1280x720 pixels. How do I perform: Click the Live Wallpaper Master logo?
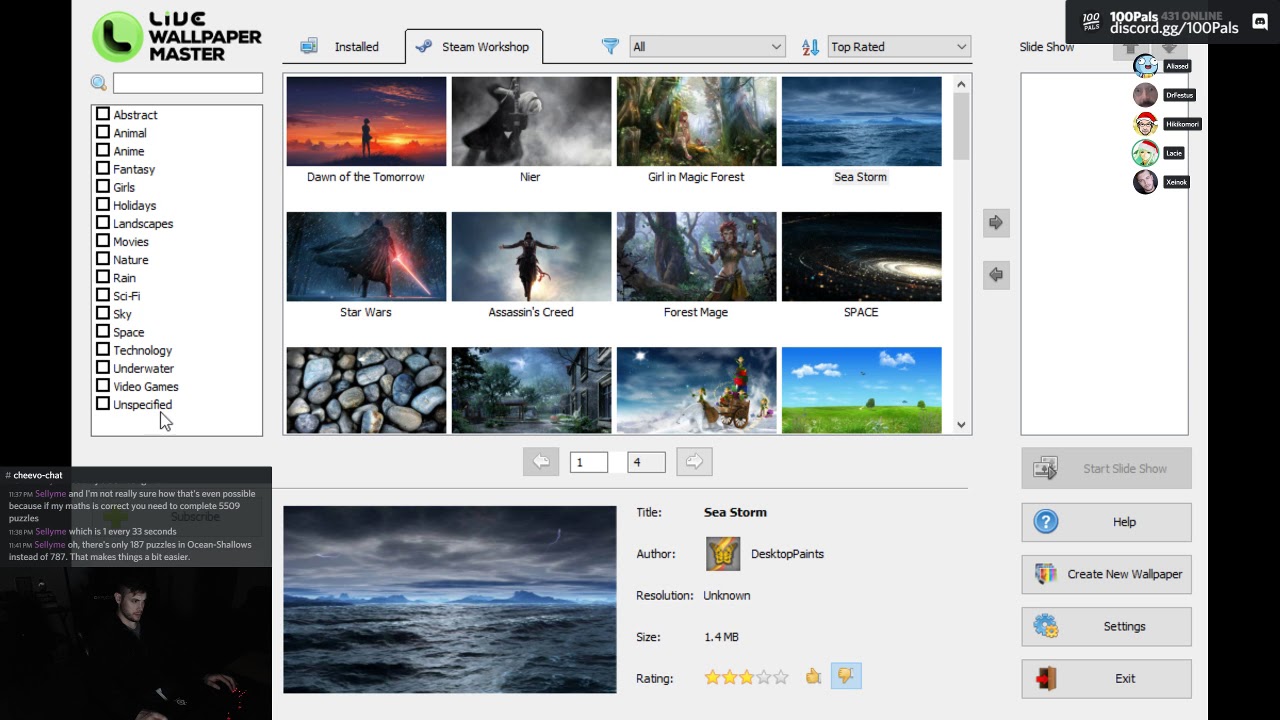177,37
